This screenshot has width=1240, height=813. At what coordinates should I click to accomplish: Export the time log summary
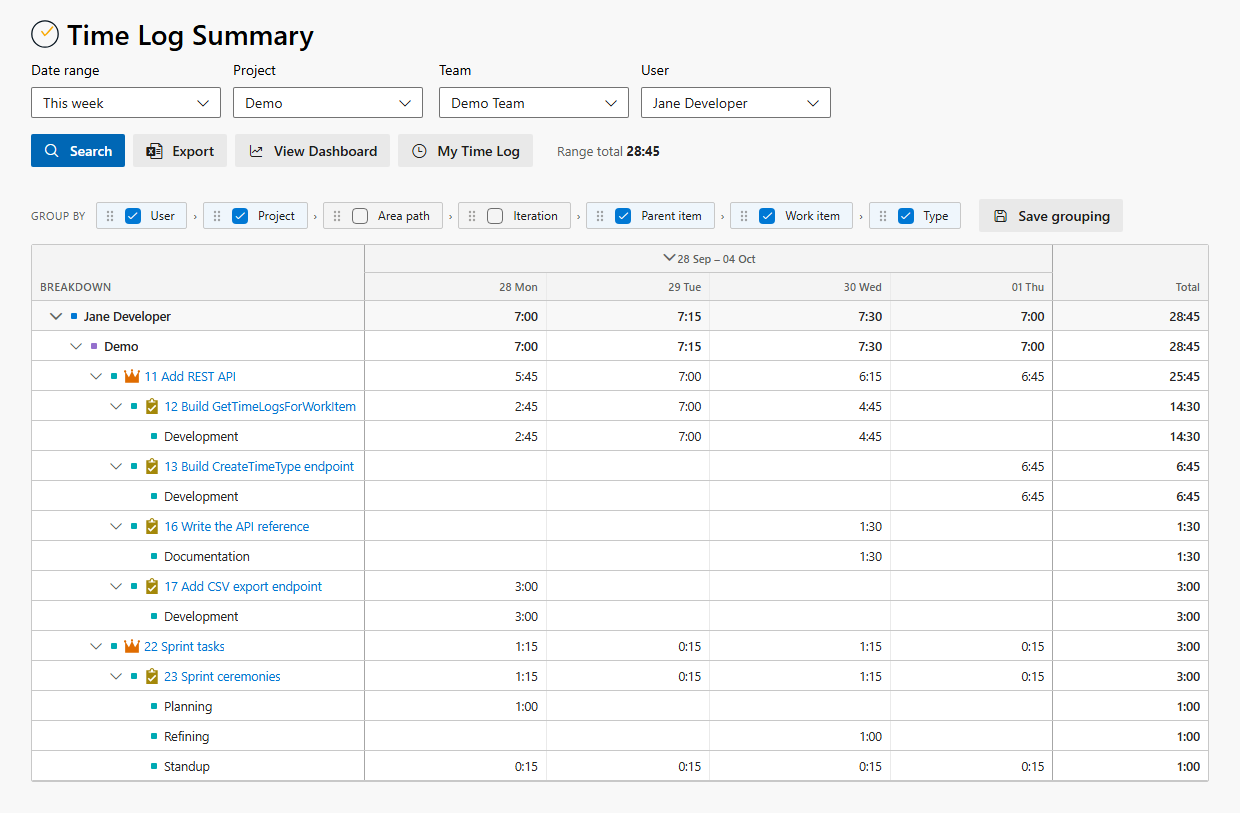pos(180,151)
